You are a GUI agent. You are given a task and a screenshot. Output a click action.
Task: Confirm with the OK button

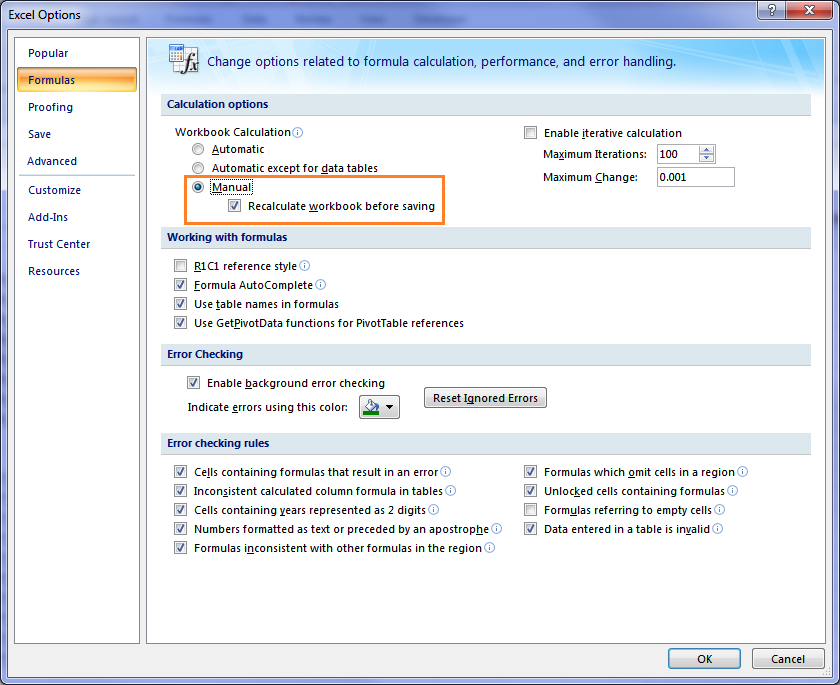704,659
